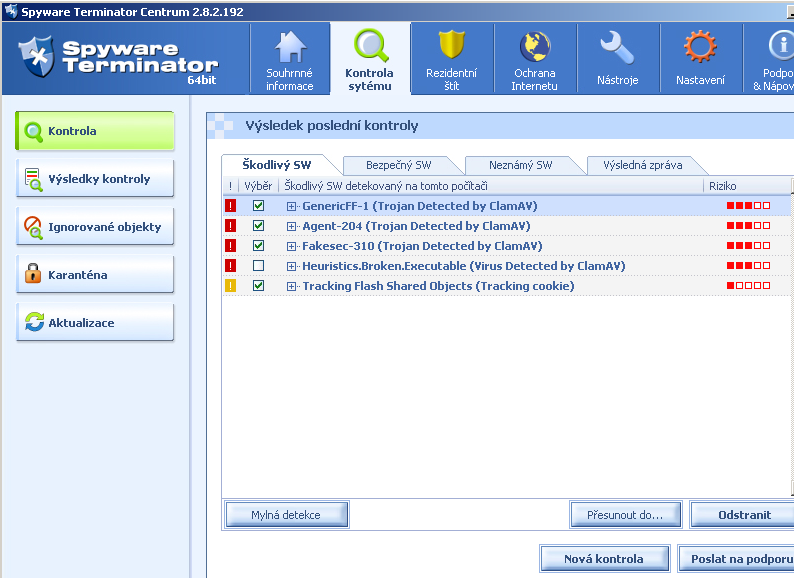Select Kontrola systému magnifier icon
This screenshot has width=794, height=578.
371,46
